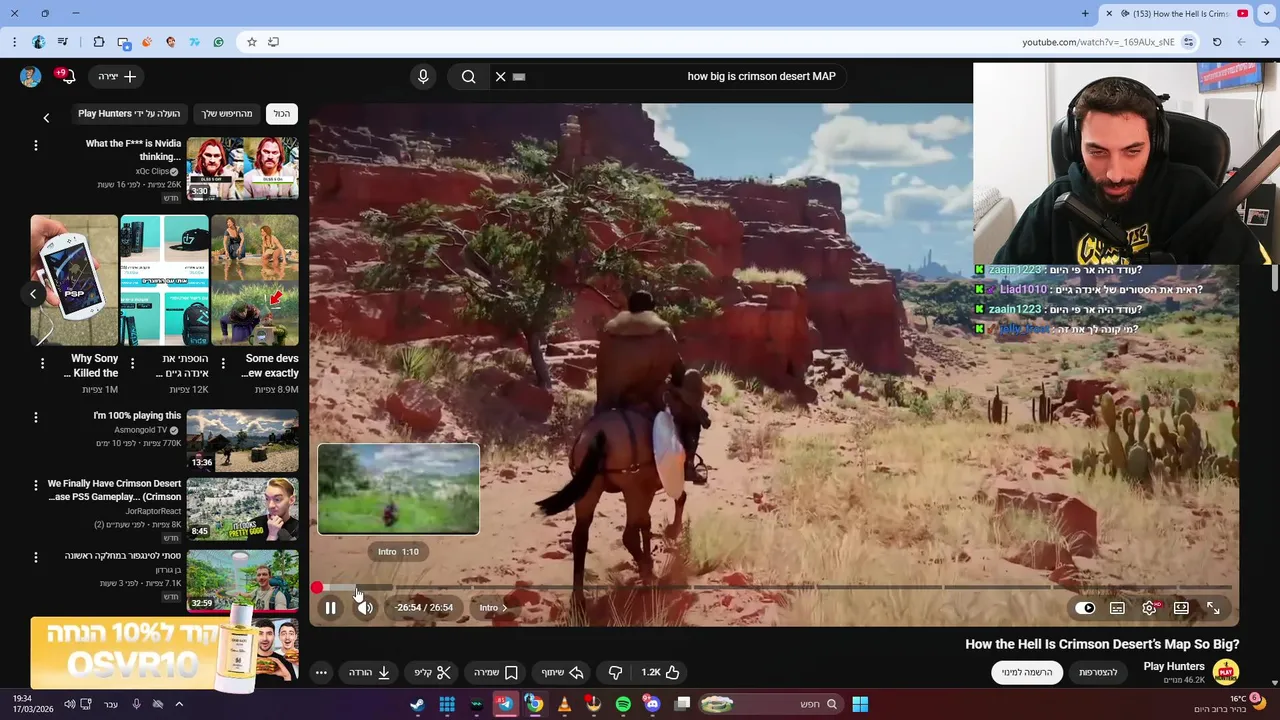Join the channel with להצטרפות button
Viewport: 1280px width, 720px height.
point(1098,673)
